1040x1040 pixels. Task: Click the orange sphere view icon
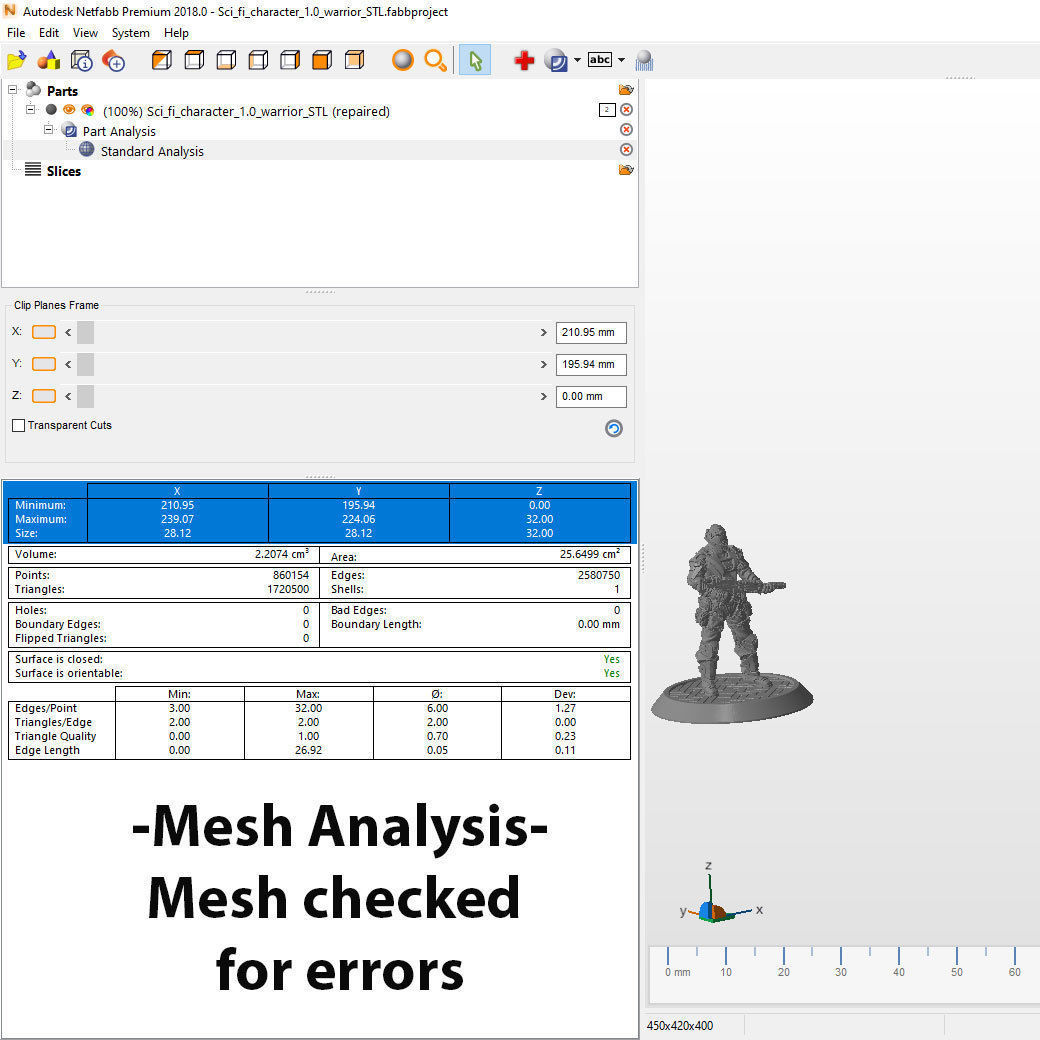tap(402, 61)
